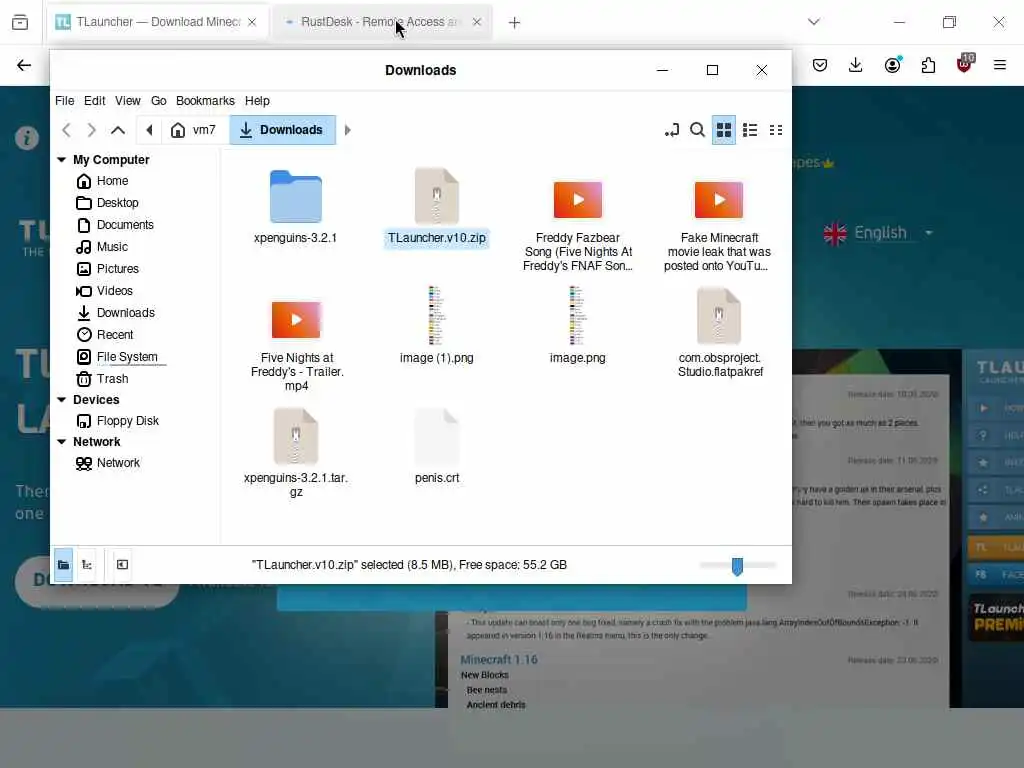Image resolution: width=1024 pixels, height=768 pixels.
Task: Open uBlock Origin extension icon
Action: pyautogui.click(x=965, y=64)
